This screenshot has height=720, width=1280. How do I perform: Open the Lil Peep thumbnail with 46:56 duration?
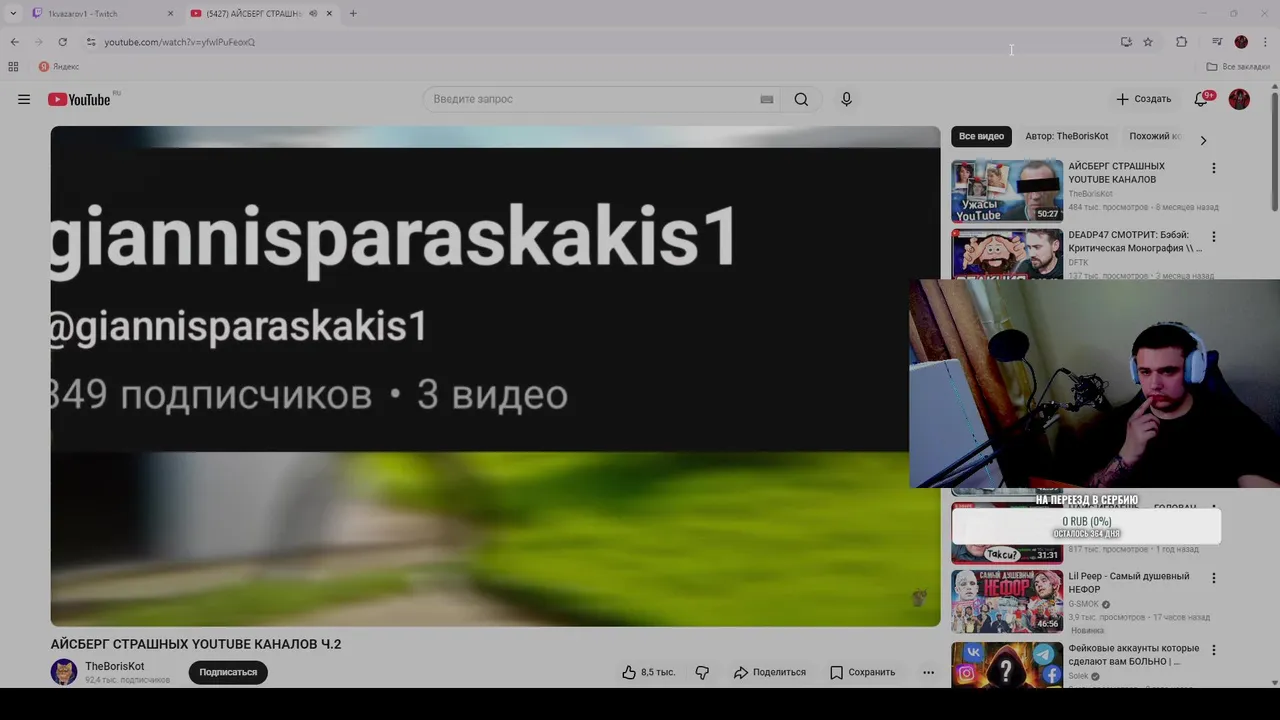pyautogui.click(x=1007, y=601)
